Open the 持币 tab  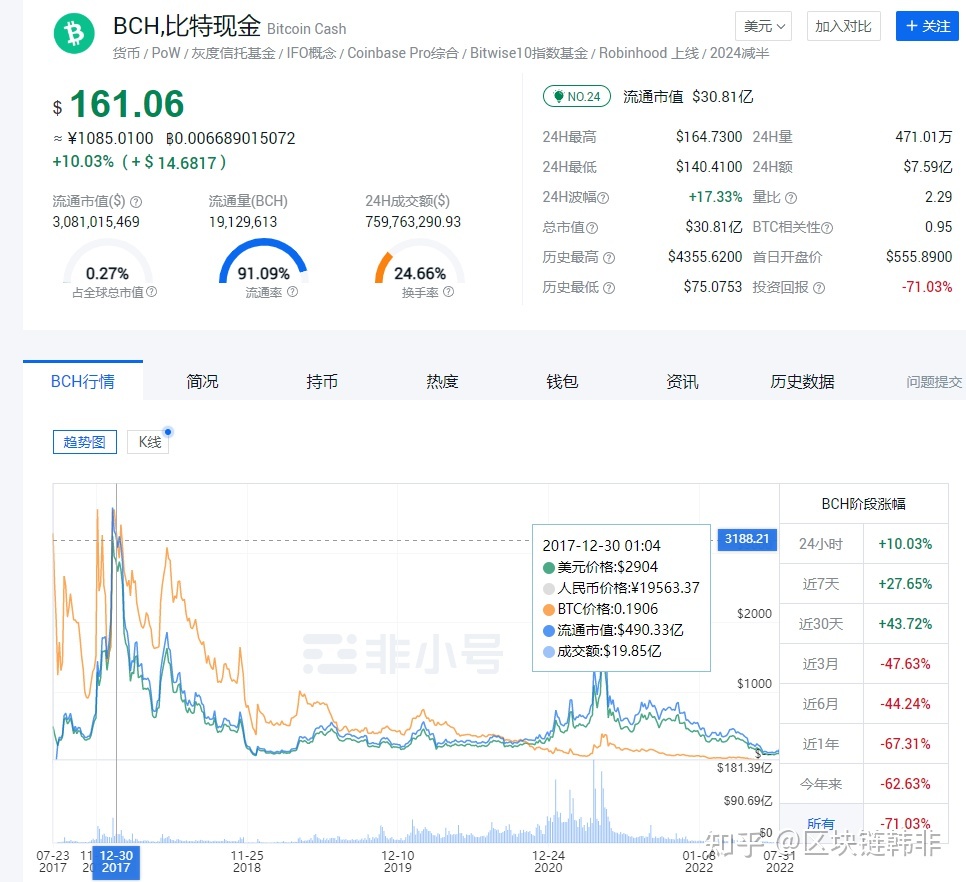[x=322, y=381]
